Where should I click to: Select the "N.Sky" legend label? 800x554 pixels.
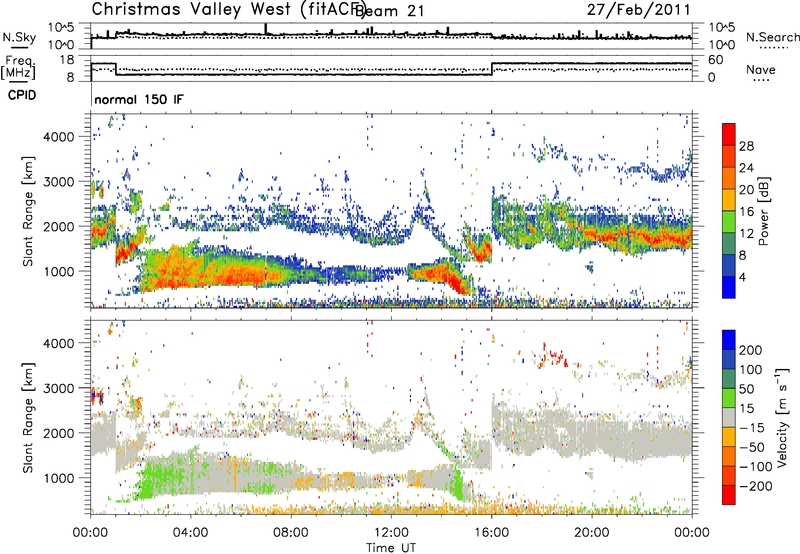coord(19,37)
